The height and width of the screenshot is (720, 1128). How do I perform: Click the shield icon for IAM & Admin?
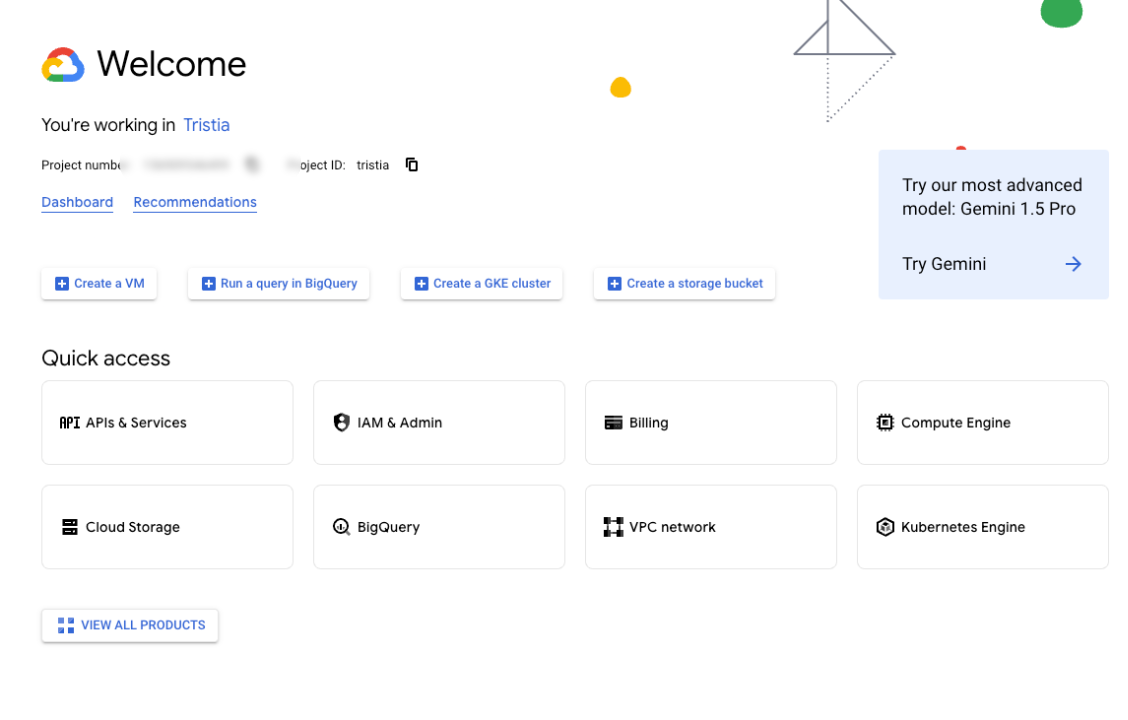coord(342,422)
